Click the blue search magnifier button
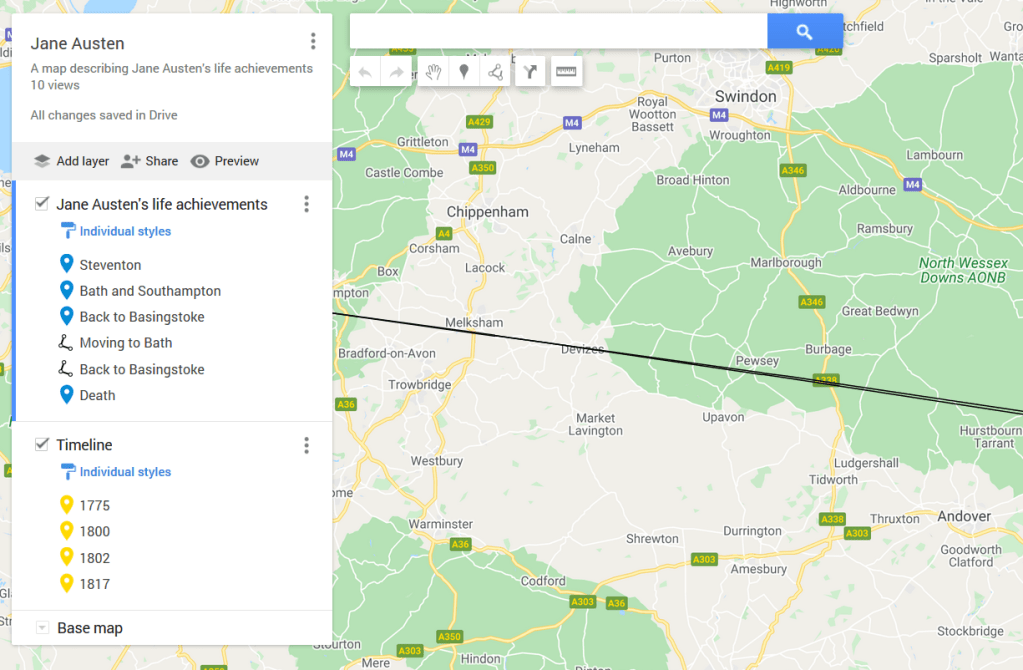The width and height of the screenshot is (1023, 670). (x=805, y=32)
